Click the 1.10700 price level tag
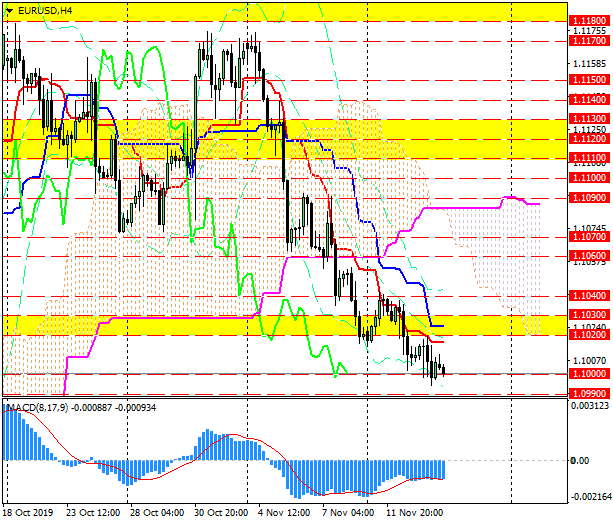 [x=585, y=237]
